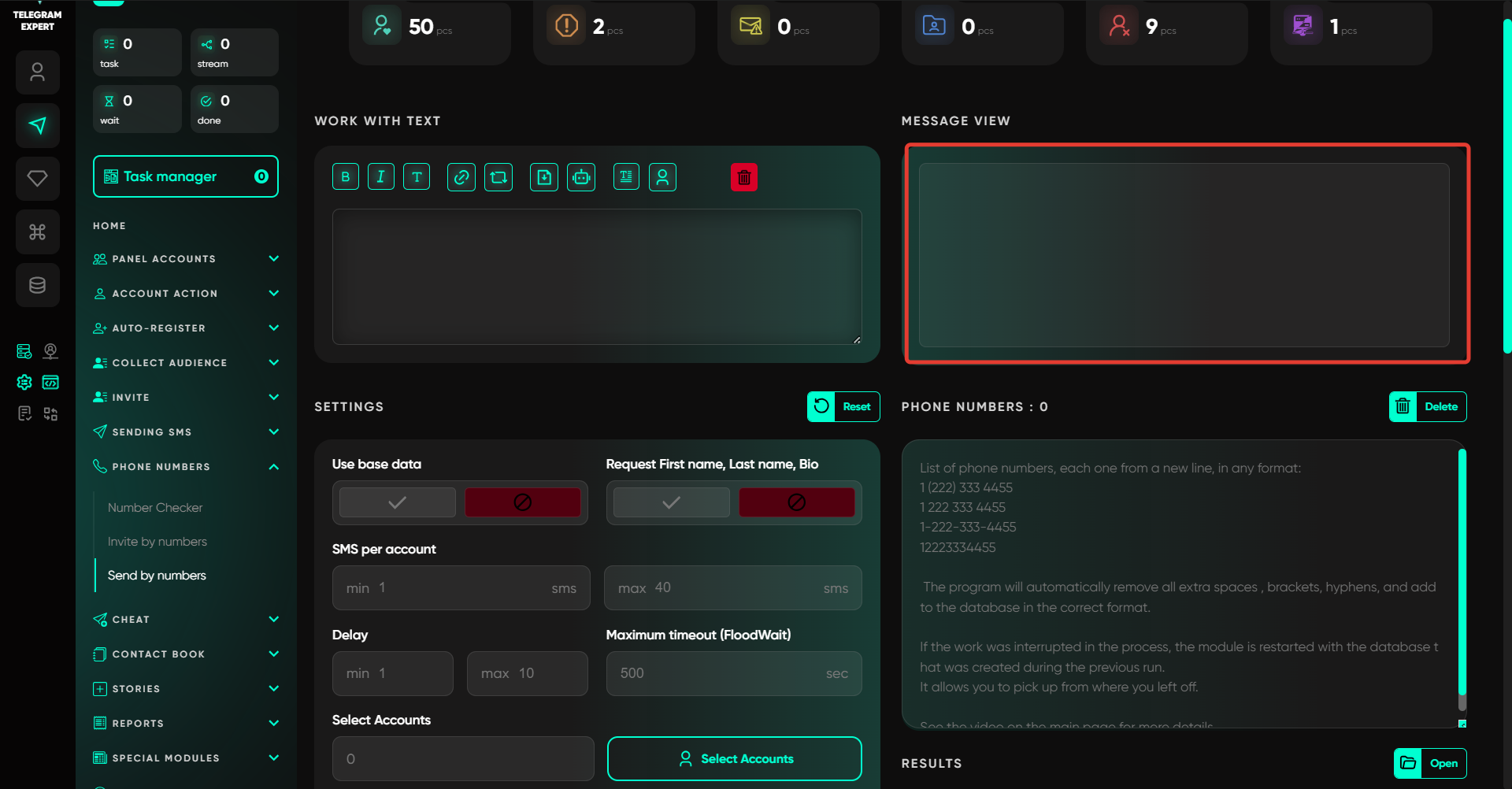Click the Bold formatting icon

coord(346,177)
